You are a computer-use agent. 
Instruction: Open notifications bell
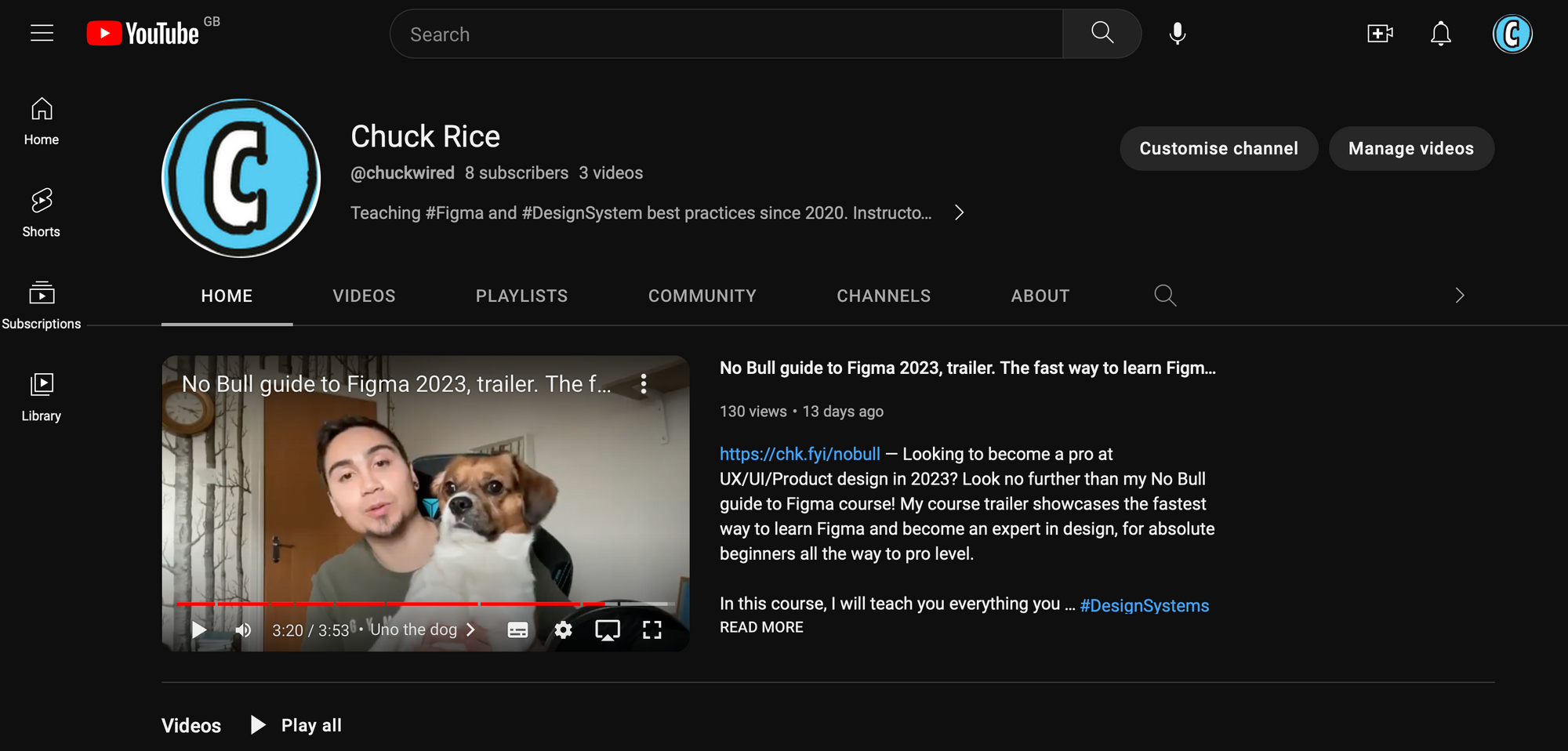pos(1440,34)
